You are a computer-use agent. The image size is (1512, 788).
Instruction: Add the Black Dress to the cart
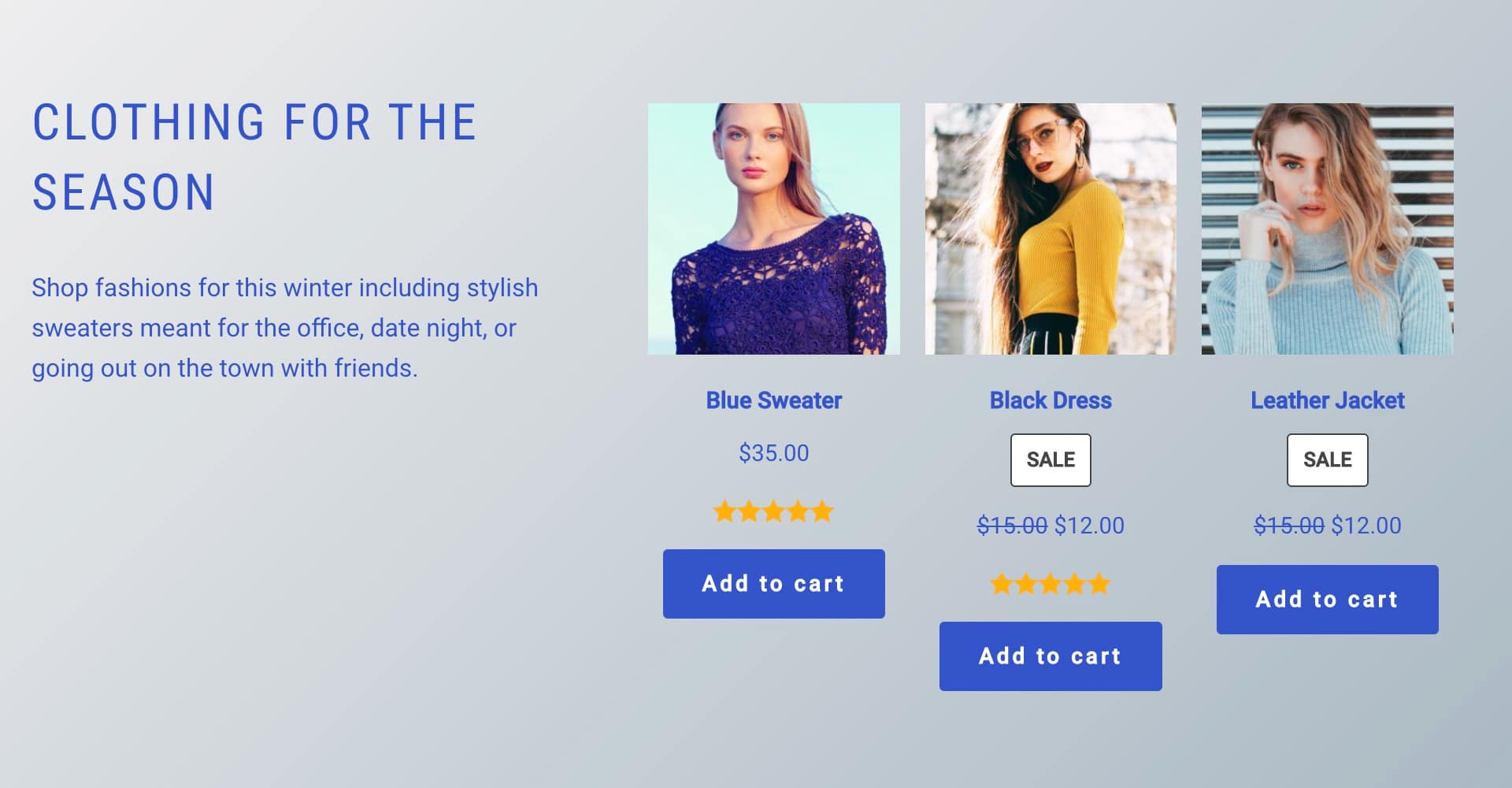coord(1050,655)
